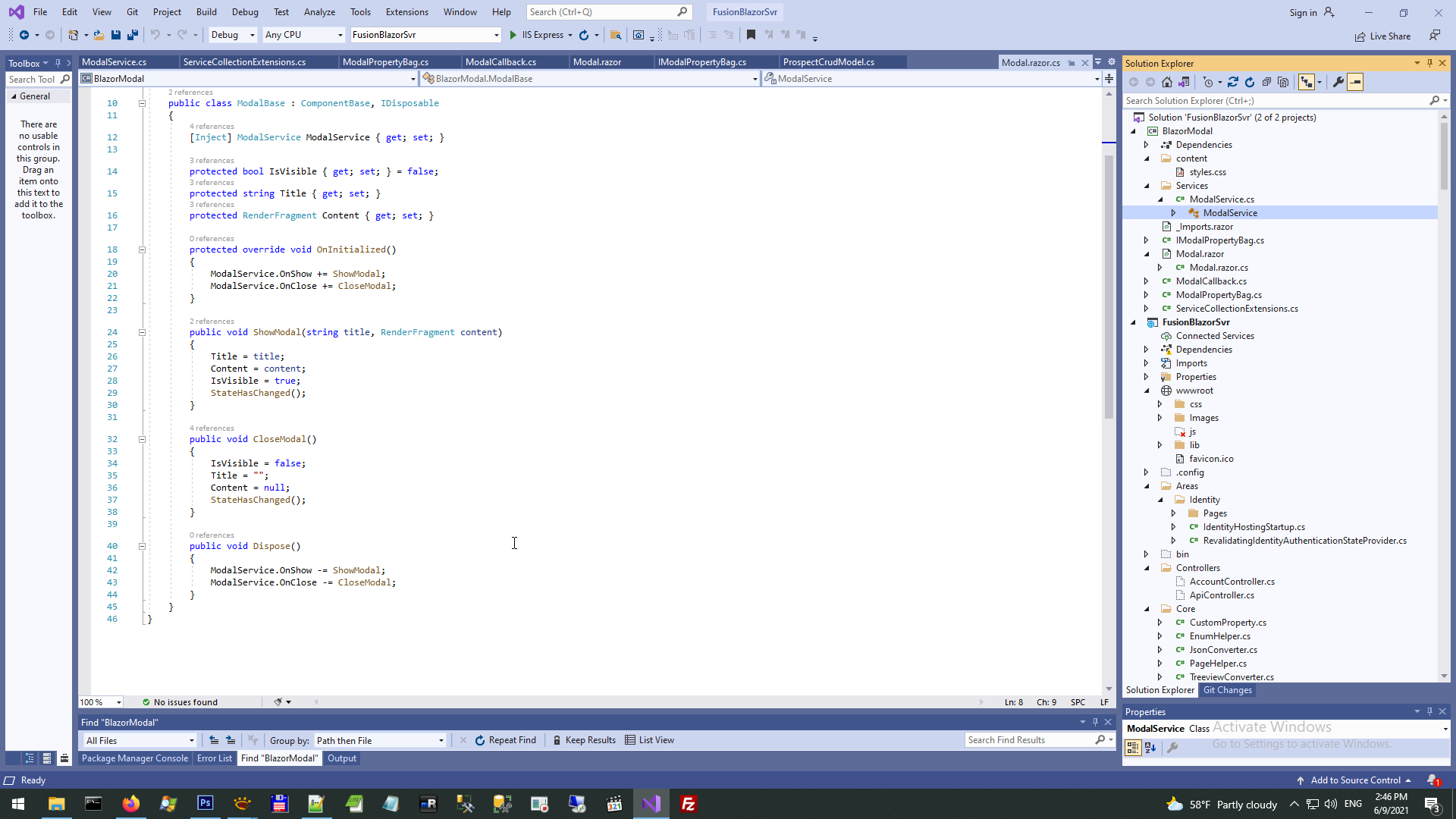This screenshot has width=1456, height=819.
Task: Open Properties wrench icon in Solution Explorer
Action: click(1338, 82)
